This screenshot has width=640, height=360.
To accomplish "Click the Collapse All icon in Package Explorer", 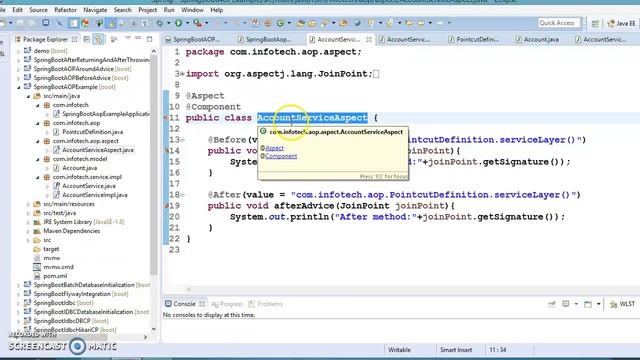I will (87, 39).
